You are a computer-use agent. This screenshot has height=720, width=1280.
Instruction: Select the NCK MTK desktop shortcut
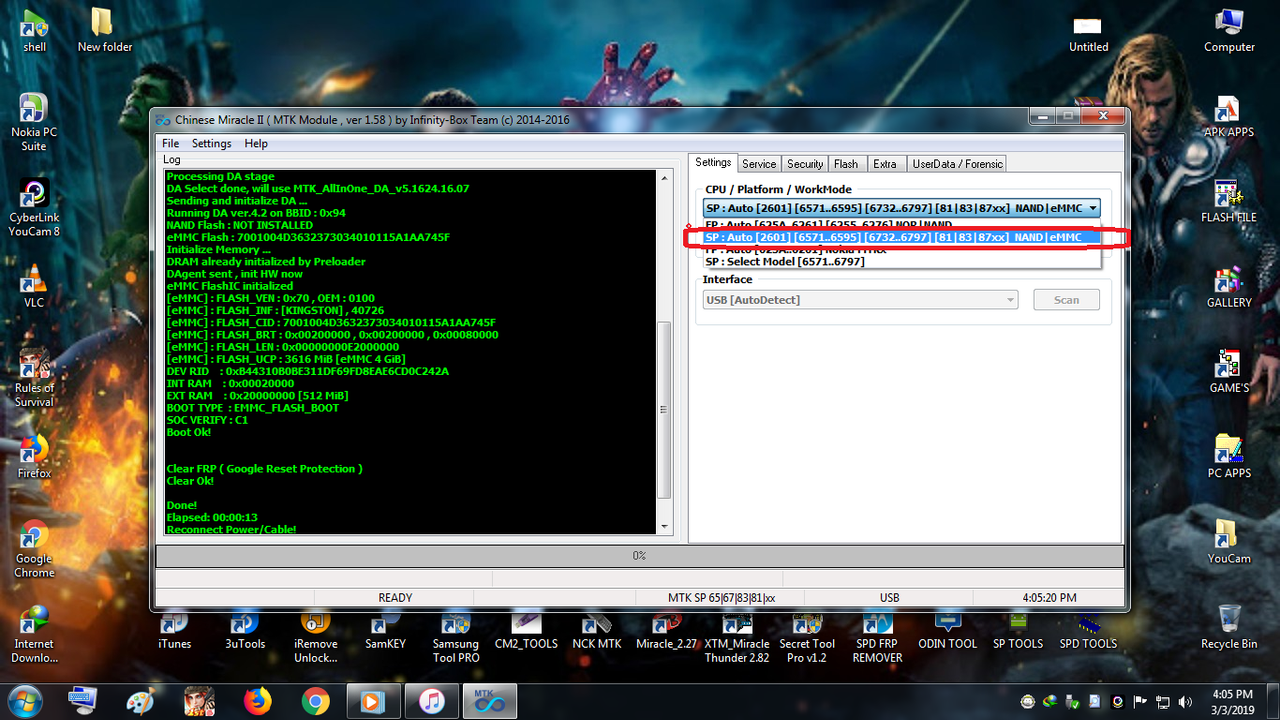(x=597, y=630)
